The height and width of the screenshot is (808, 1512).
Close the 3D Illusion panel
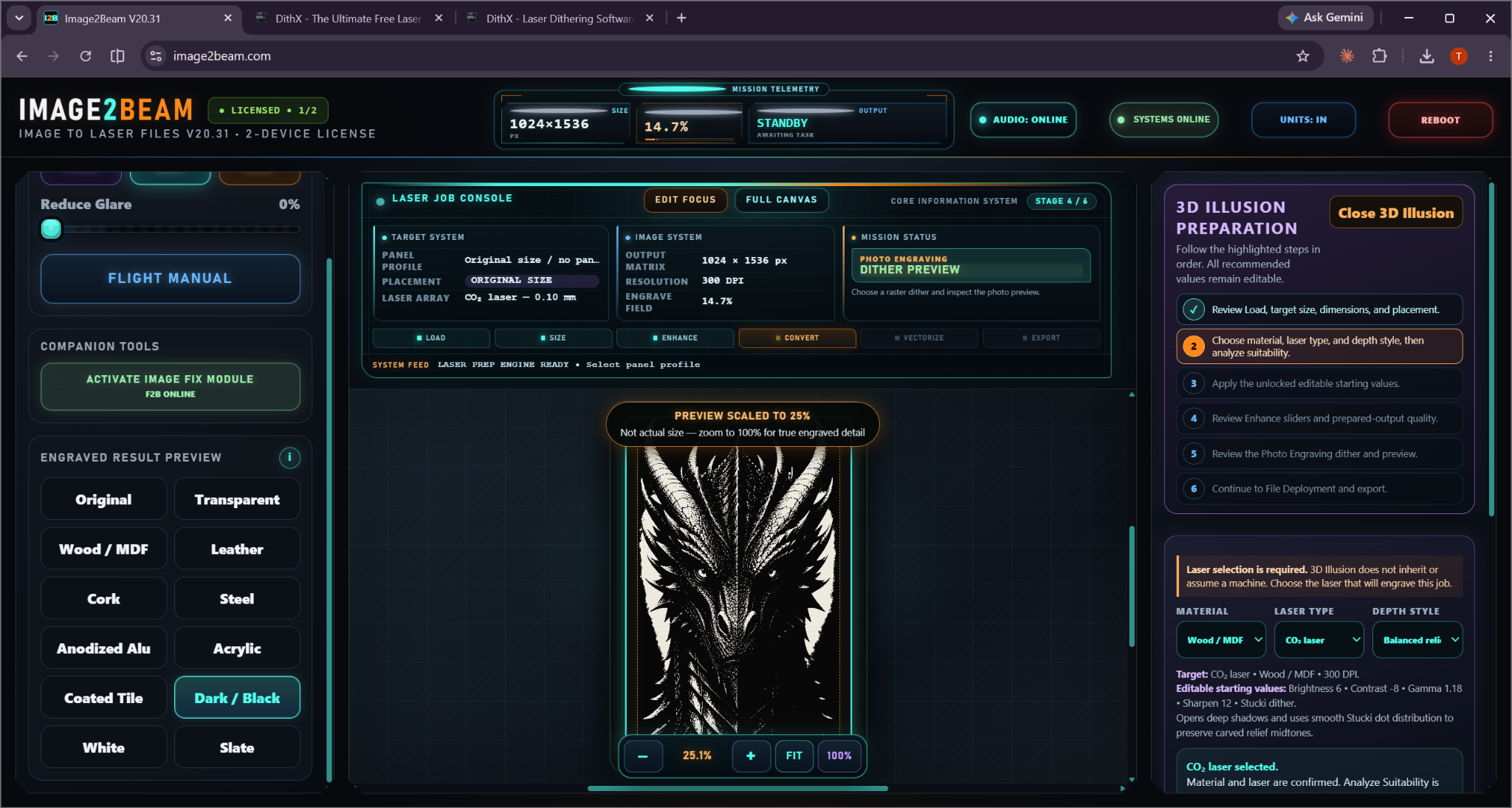click(x=1395, y=213)
